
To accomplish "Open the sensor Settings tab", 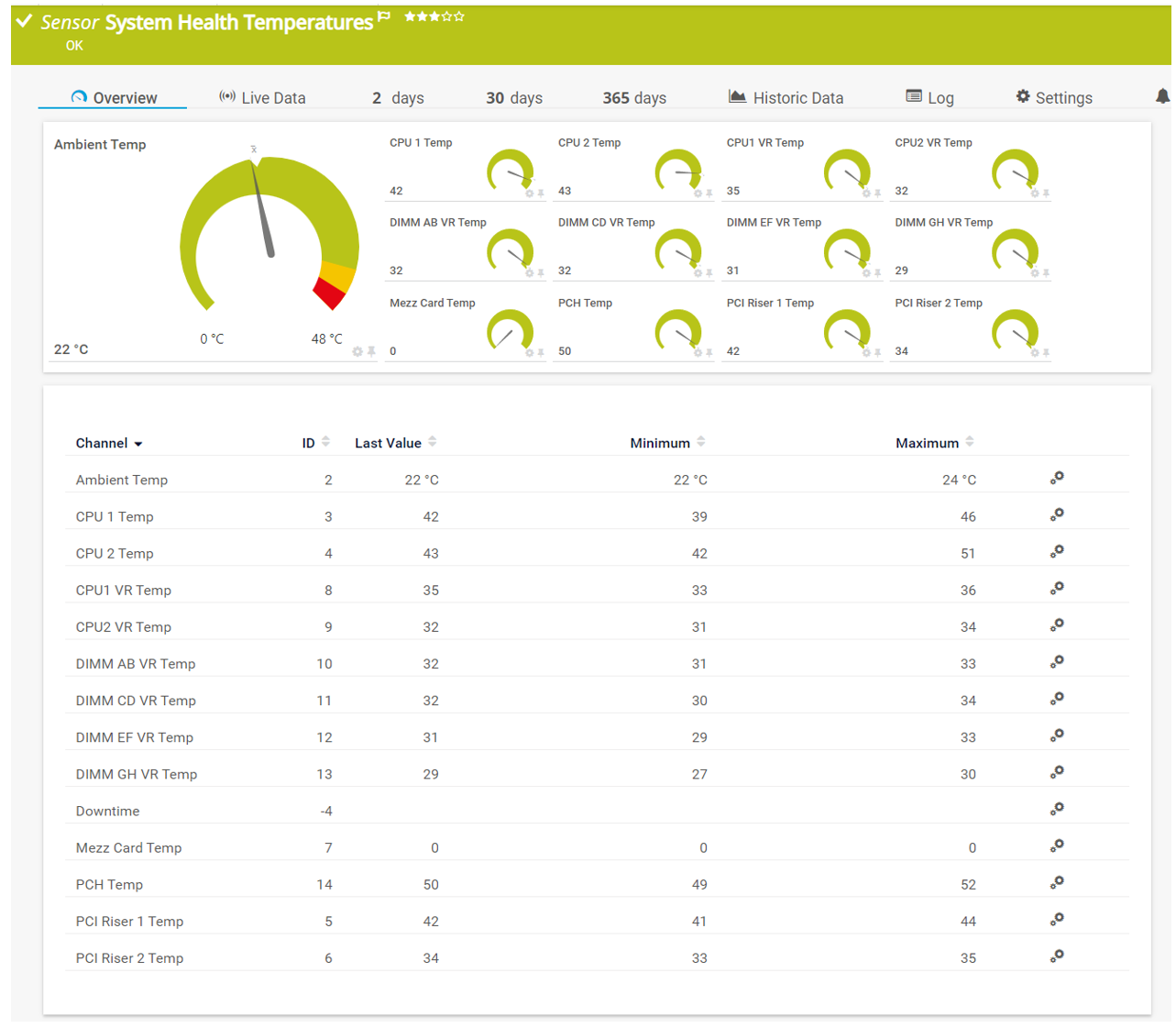I will (x=1054, y=97).
